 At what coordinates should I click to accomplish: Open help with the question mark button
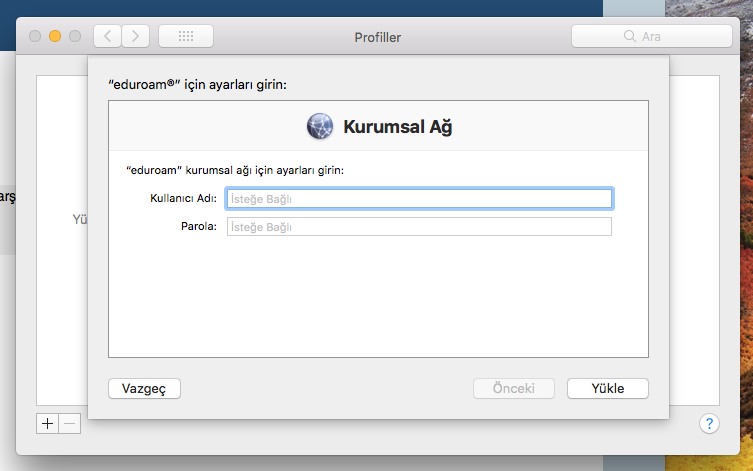pyautogui.click(x=709, y=423)
